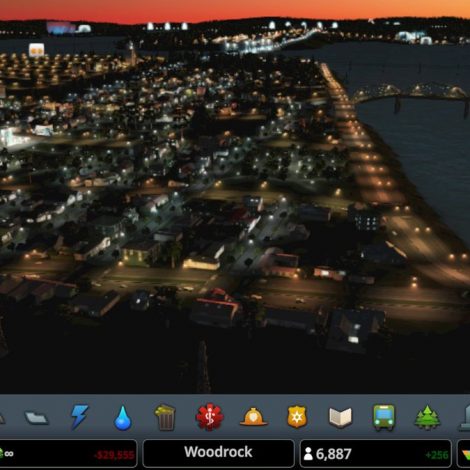Screen dimensions: 470x470
Task: Select the Fire Department helmet icon
Action: coord(253,417)
